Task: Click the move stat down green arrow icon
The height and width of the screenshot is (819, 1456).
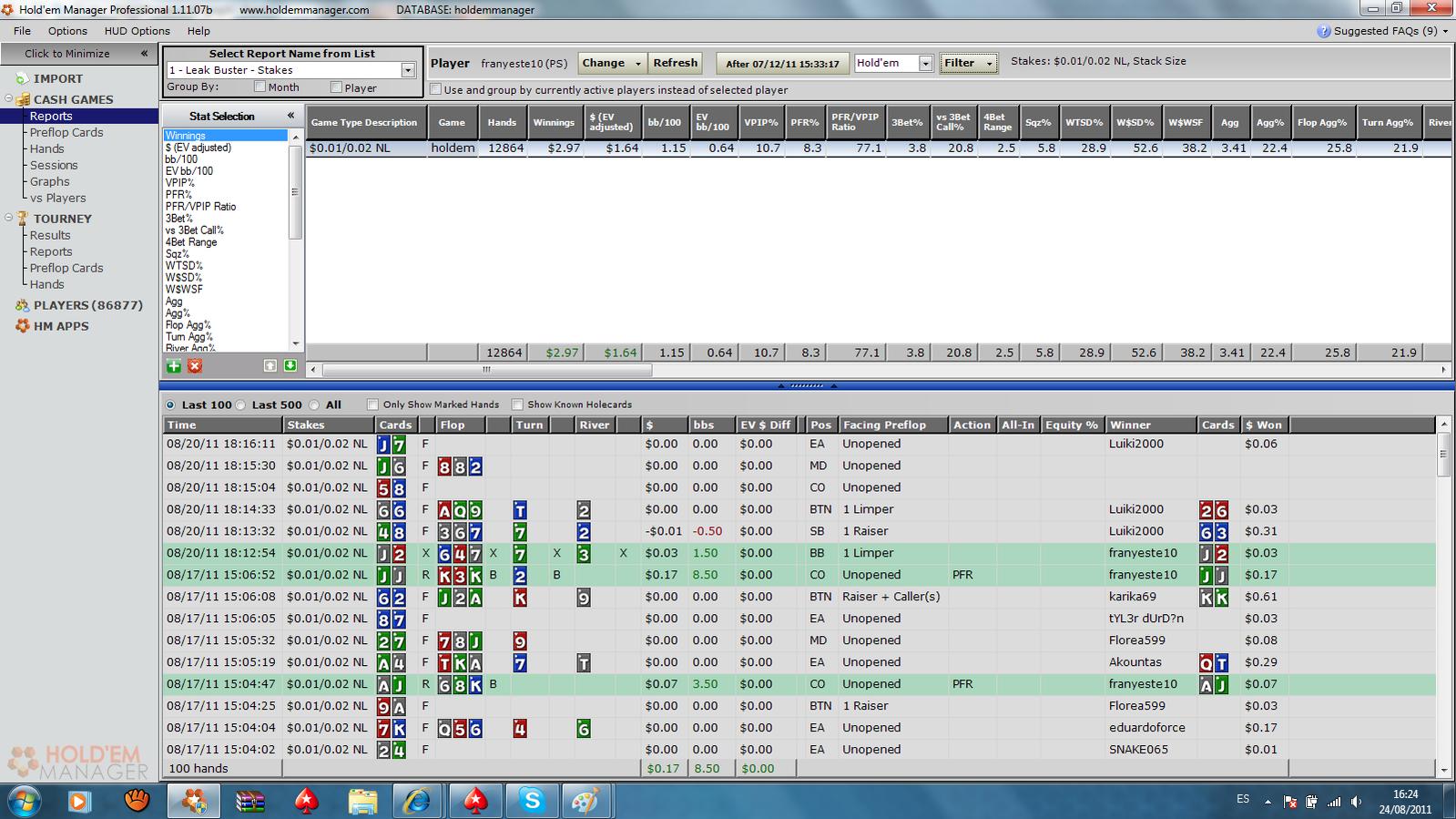Action: pos(290,365)
